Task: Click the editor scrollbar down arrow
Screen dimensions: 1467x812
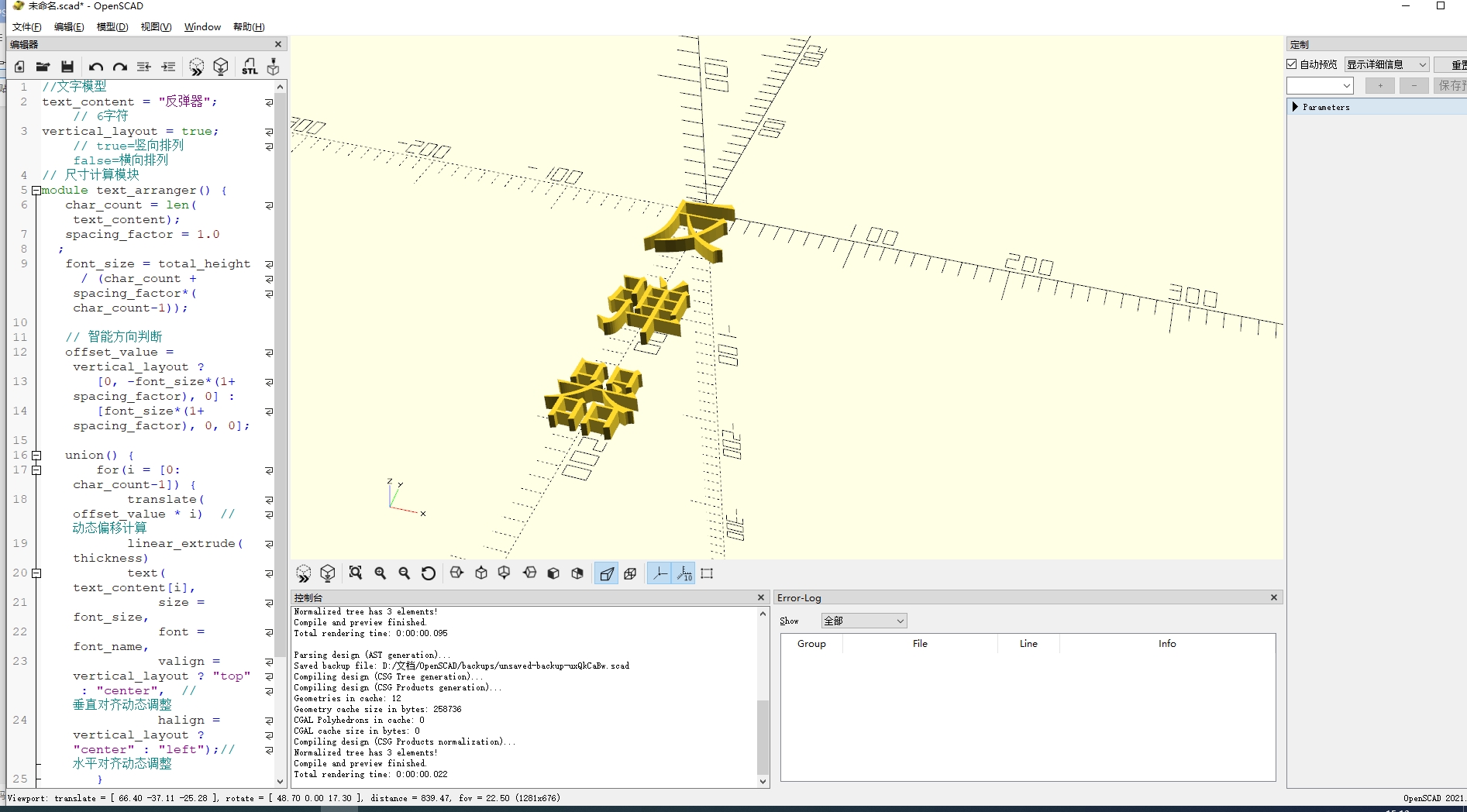Action: 281,781
